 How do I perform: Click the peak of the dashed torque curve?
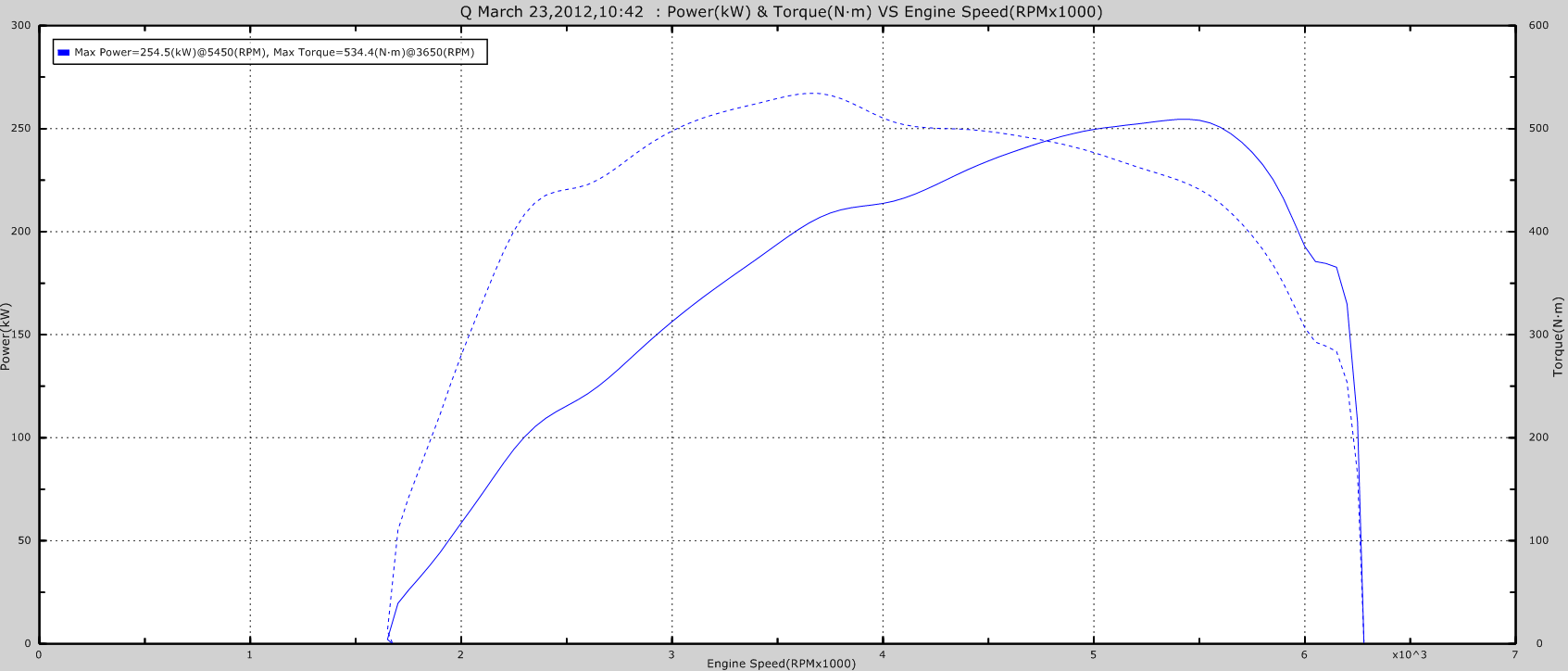tap(811, 93)
